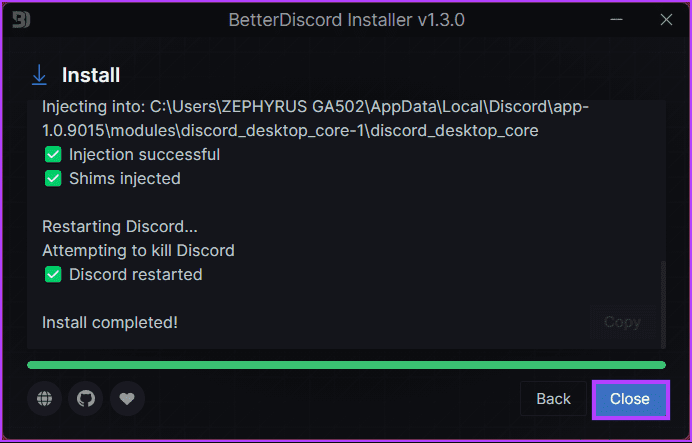The height and width of the screenshot is (443, 692).
Task: Click the green install progress bar
Action: tap(346, 365)
